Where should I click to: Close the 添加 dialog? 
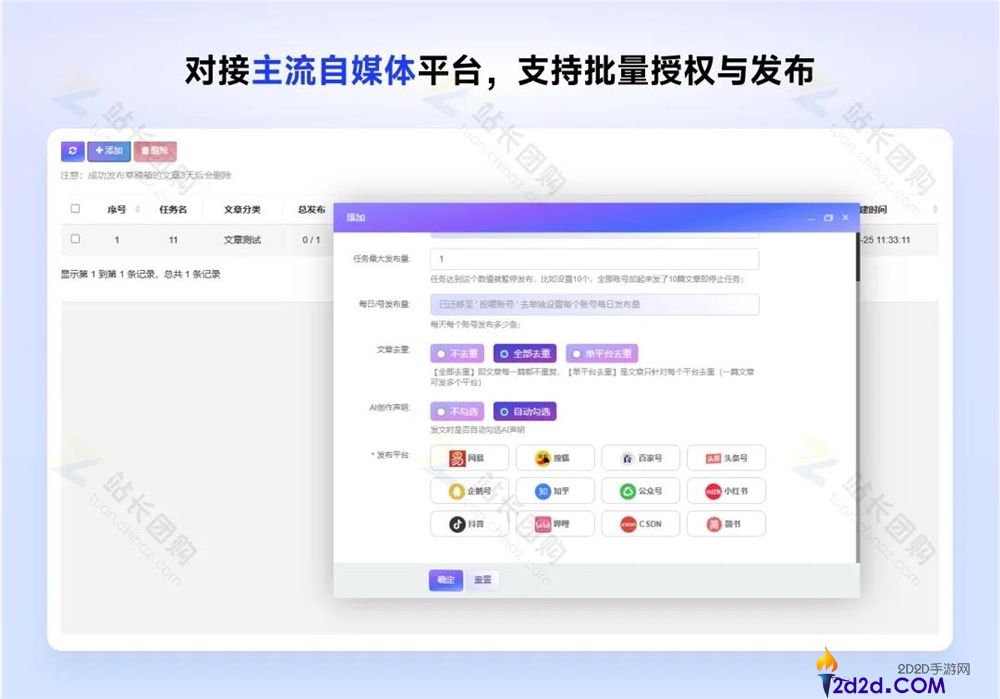coord(846,218)
